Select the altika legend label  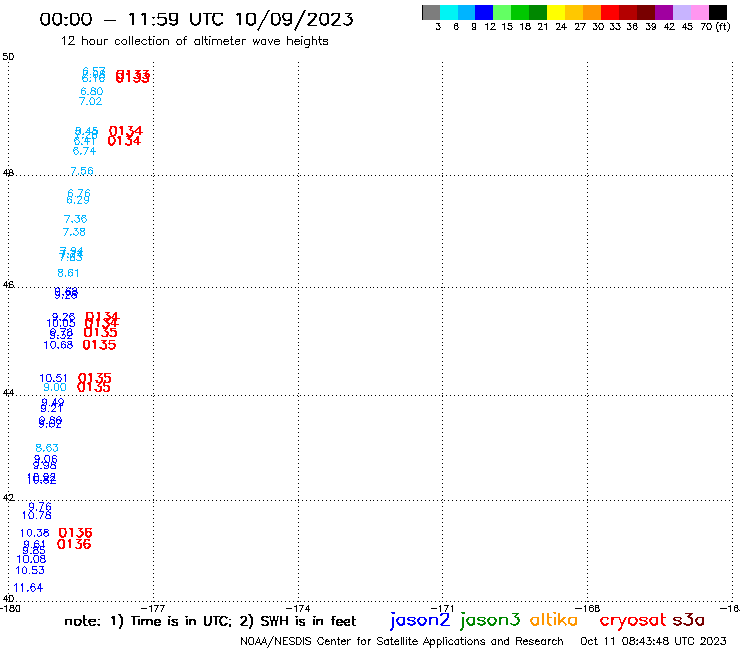click(554, 619)
